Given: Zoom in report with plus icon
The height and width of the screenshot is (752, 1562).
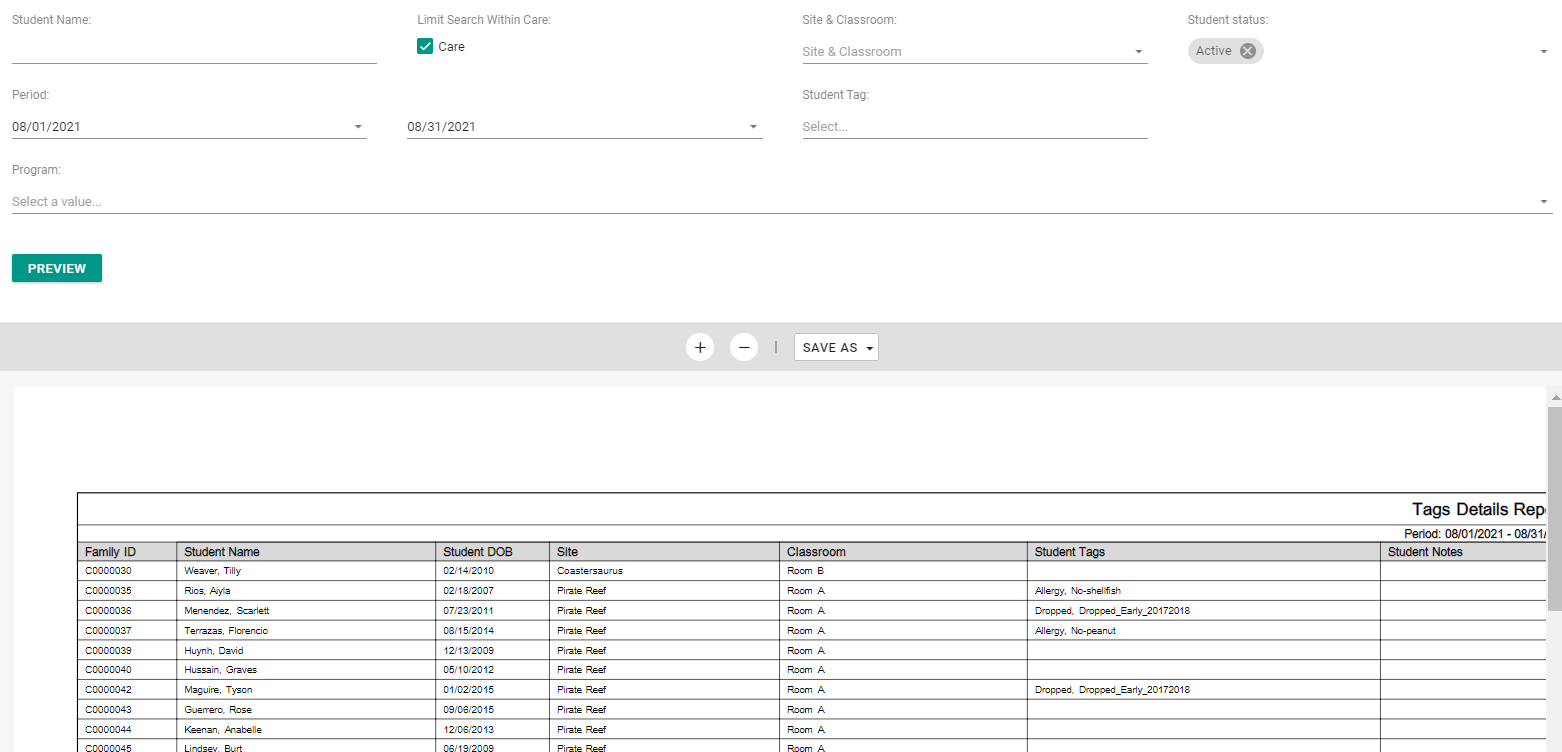Looking at the screenshot, I should point(700,347).
